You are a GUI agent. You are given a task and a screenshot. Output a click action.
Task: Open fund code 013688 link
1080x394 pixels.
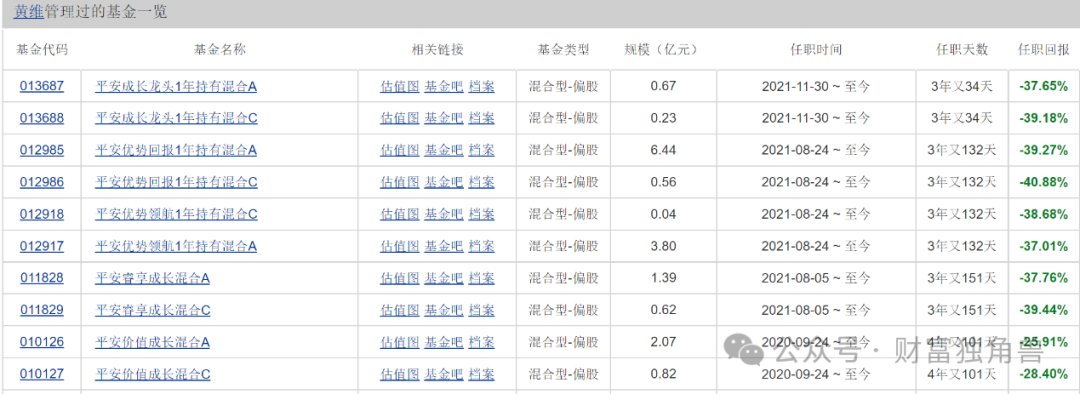pyautogui.click(x=41, y=118)
